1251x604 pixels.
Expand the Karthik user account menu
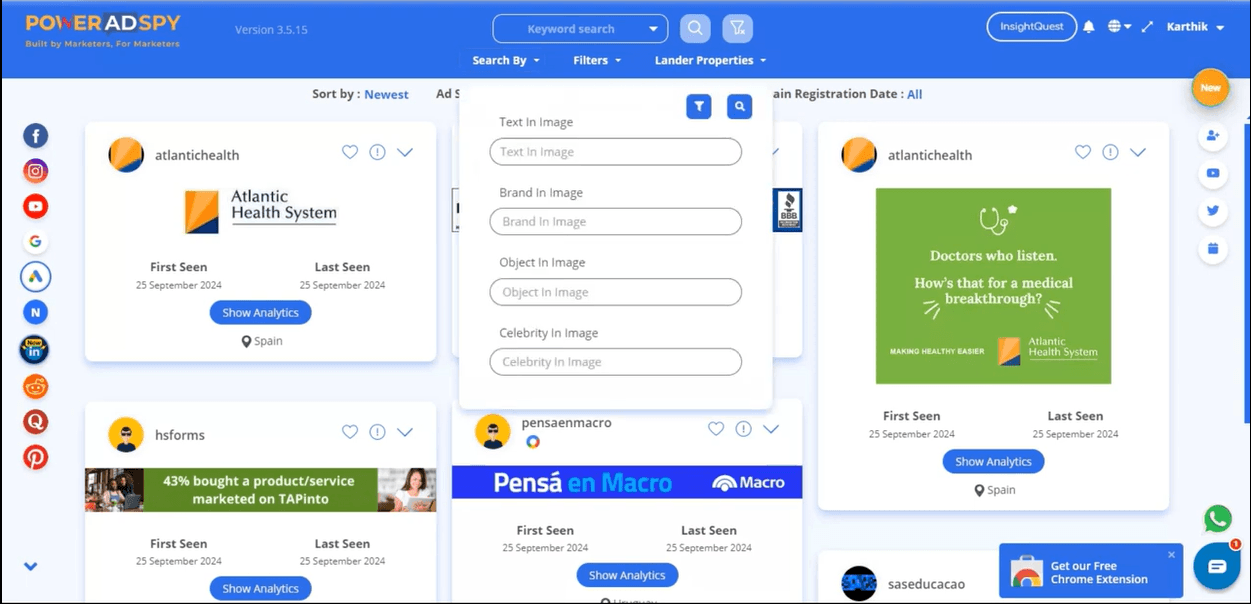[1195, 27]
